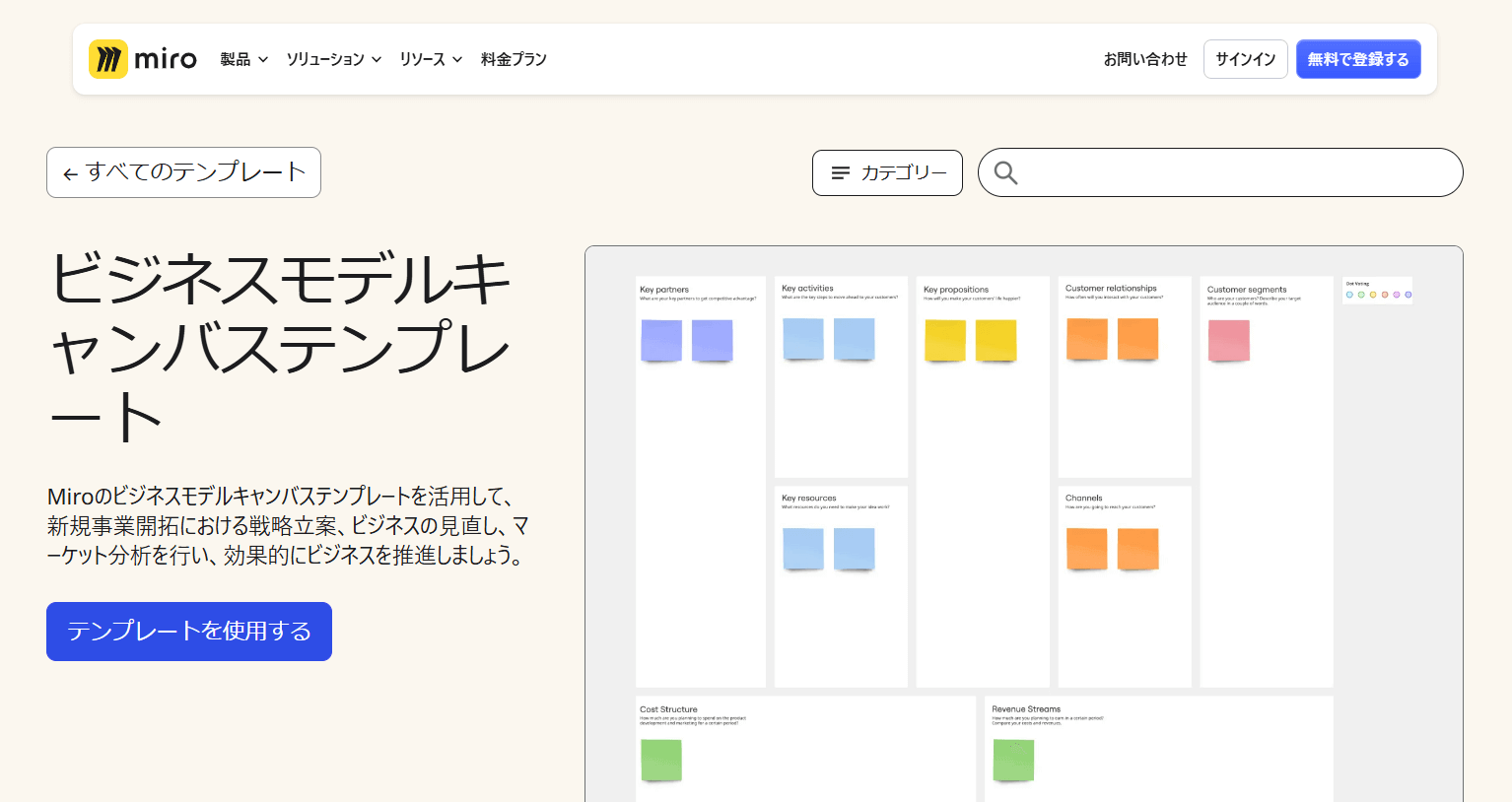Click the Miro logo icon

[108, 59]
